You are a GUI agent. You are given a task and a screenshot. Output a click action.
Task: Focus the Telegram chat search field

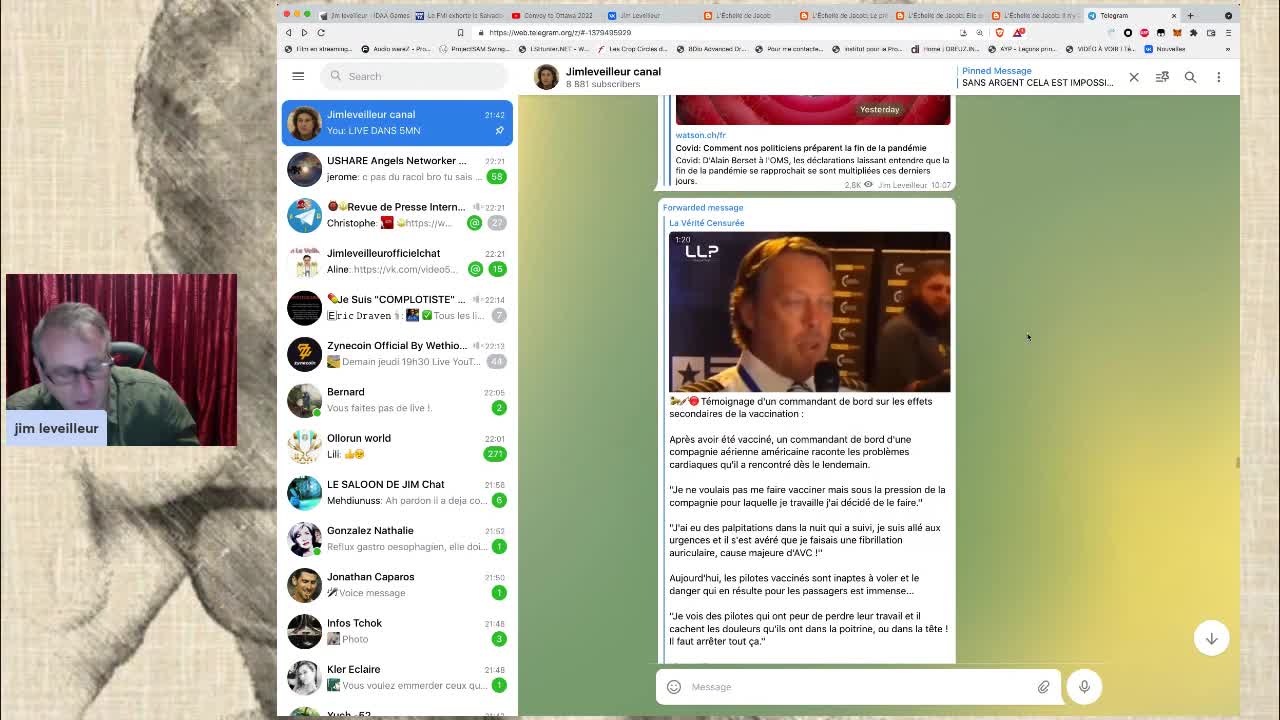[414, 76]
